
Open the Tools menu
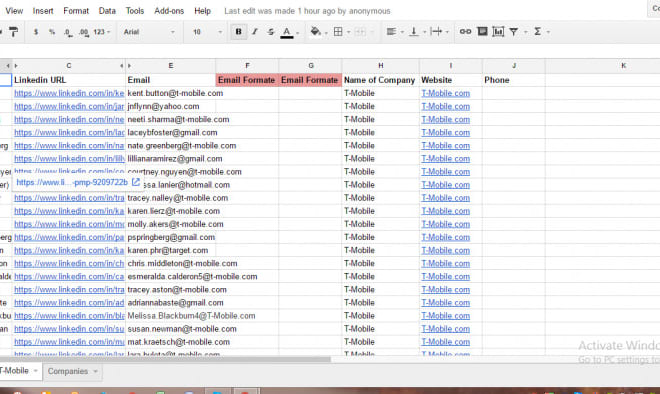click(x=135, y=11)
